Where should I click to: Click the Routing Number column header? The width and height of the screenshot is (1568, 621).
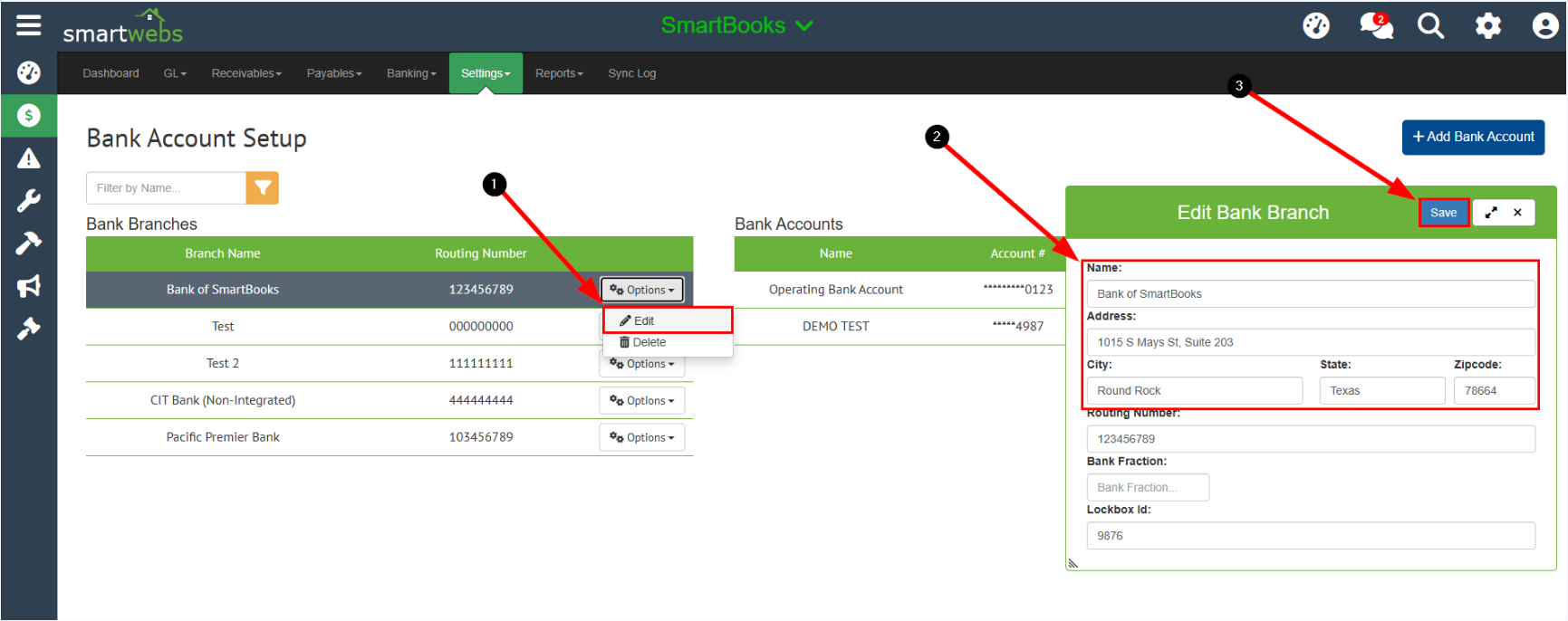click(481, 253)
